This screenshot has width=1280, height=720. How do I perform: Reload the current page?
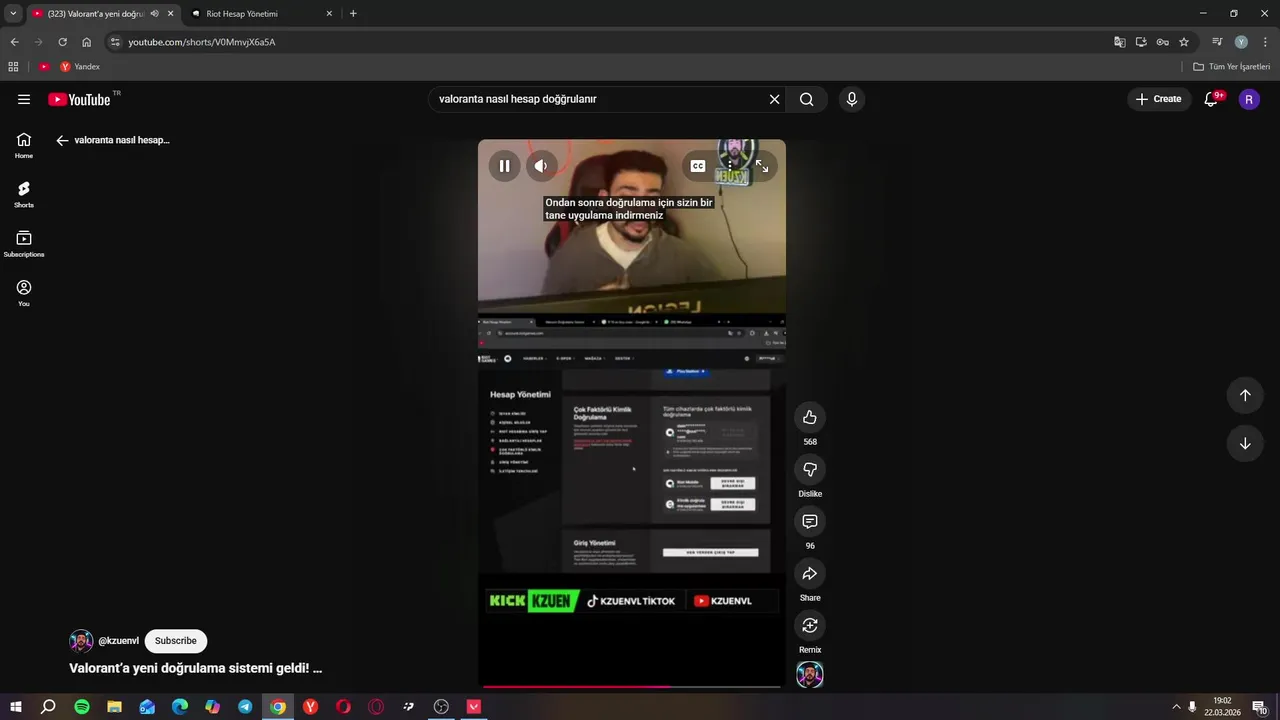pos(62,42)
